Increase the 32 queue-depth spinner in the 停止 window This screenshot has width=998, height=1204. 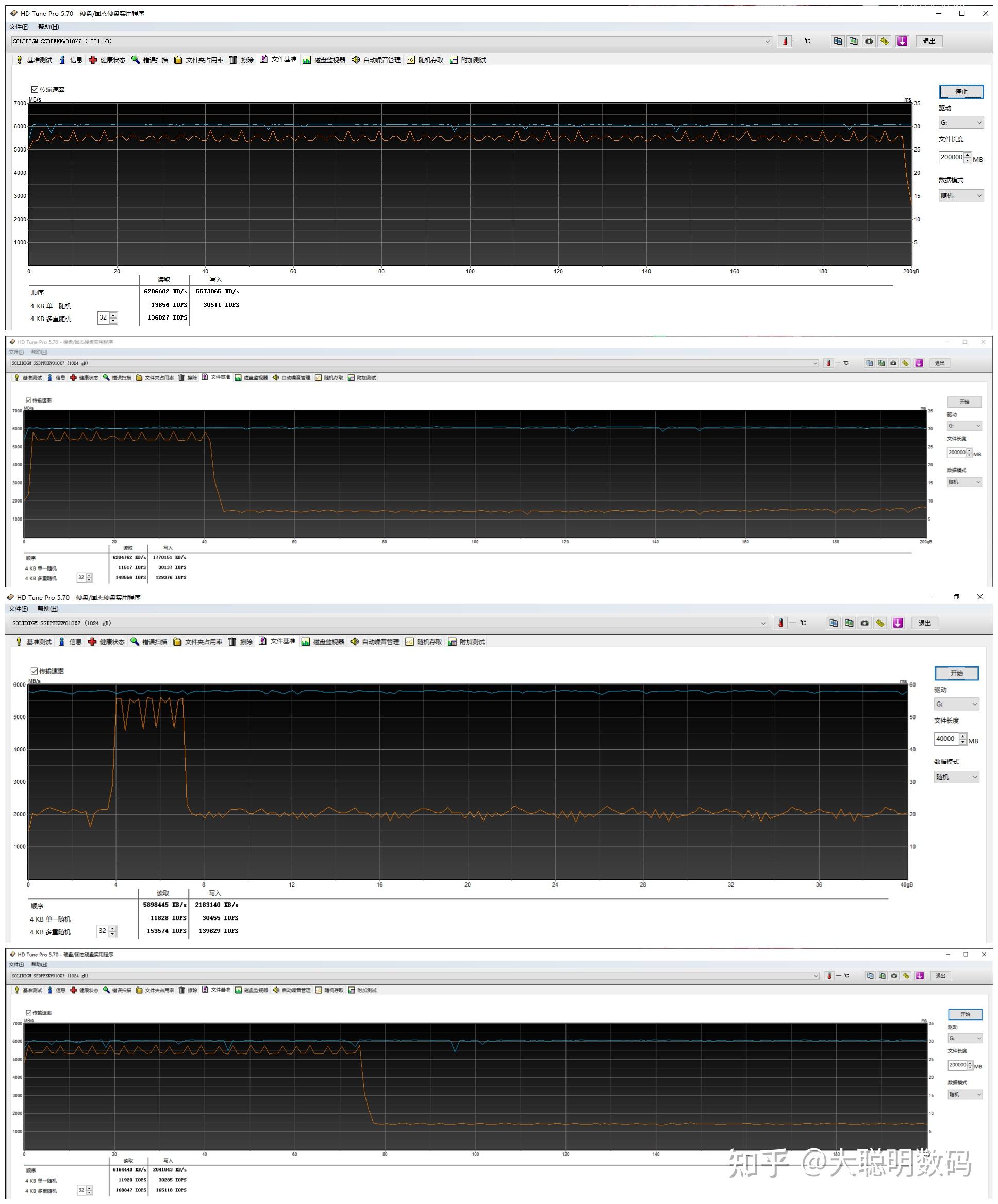113,315
